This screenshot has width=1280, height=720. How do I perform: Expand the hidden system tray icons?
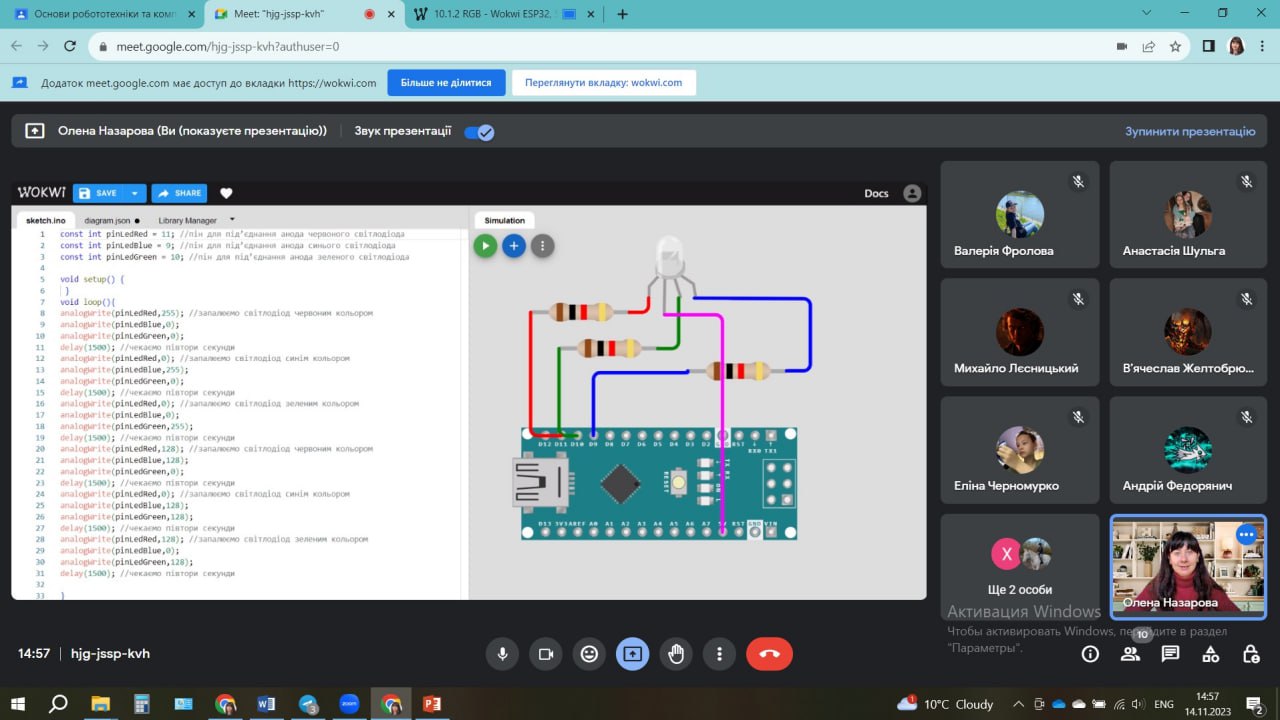tap(1018, 704)
